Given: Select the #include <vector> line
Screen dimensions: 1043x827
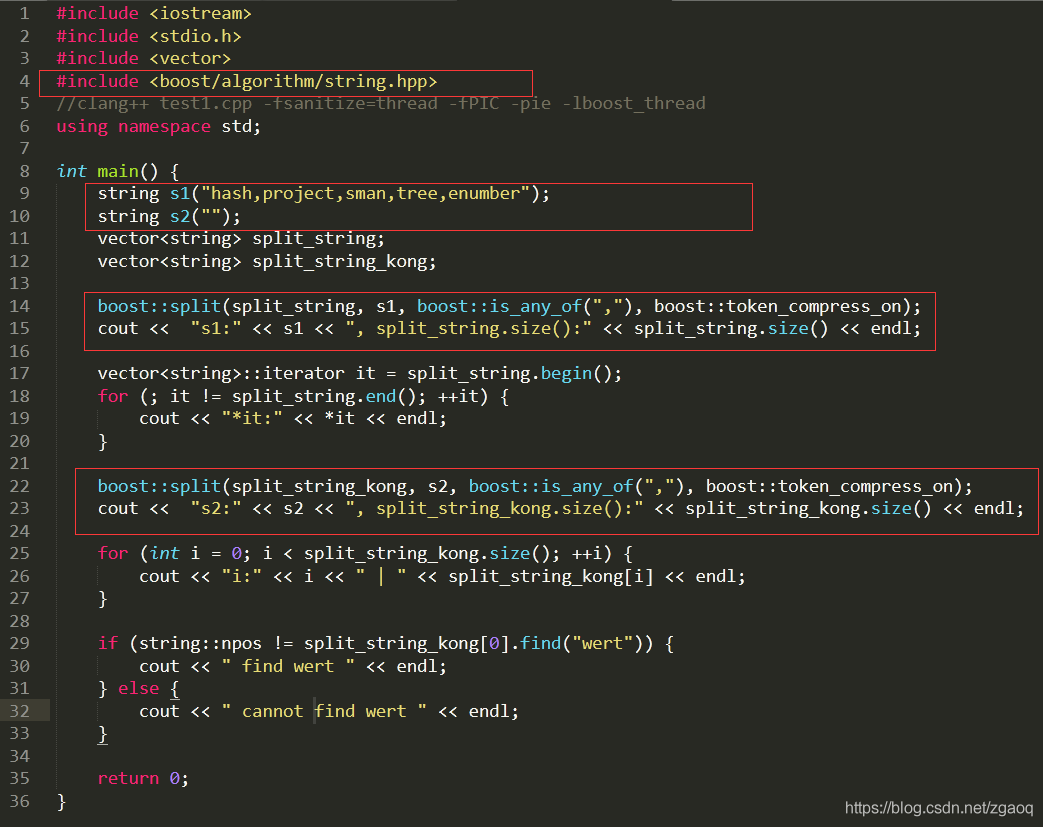Looking at the screenshot, I should (x=144, y=59).
